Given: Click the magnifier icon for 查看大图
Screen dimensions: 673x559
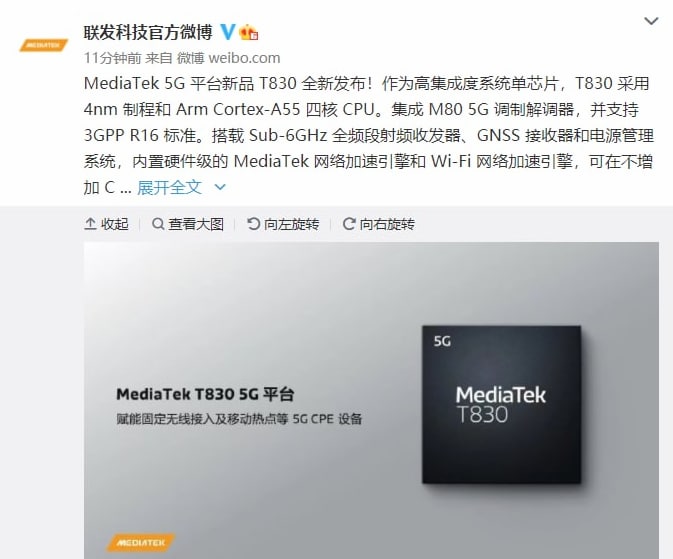Looking at the screenshot, I should pos(158,224).
